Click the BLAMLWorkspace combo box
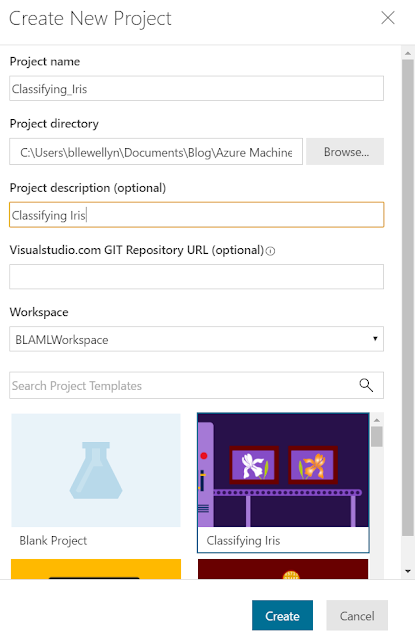This screenshot has height=640, width=415. (x=196, y=339)
